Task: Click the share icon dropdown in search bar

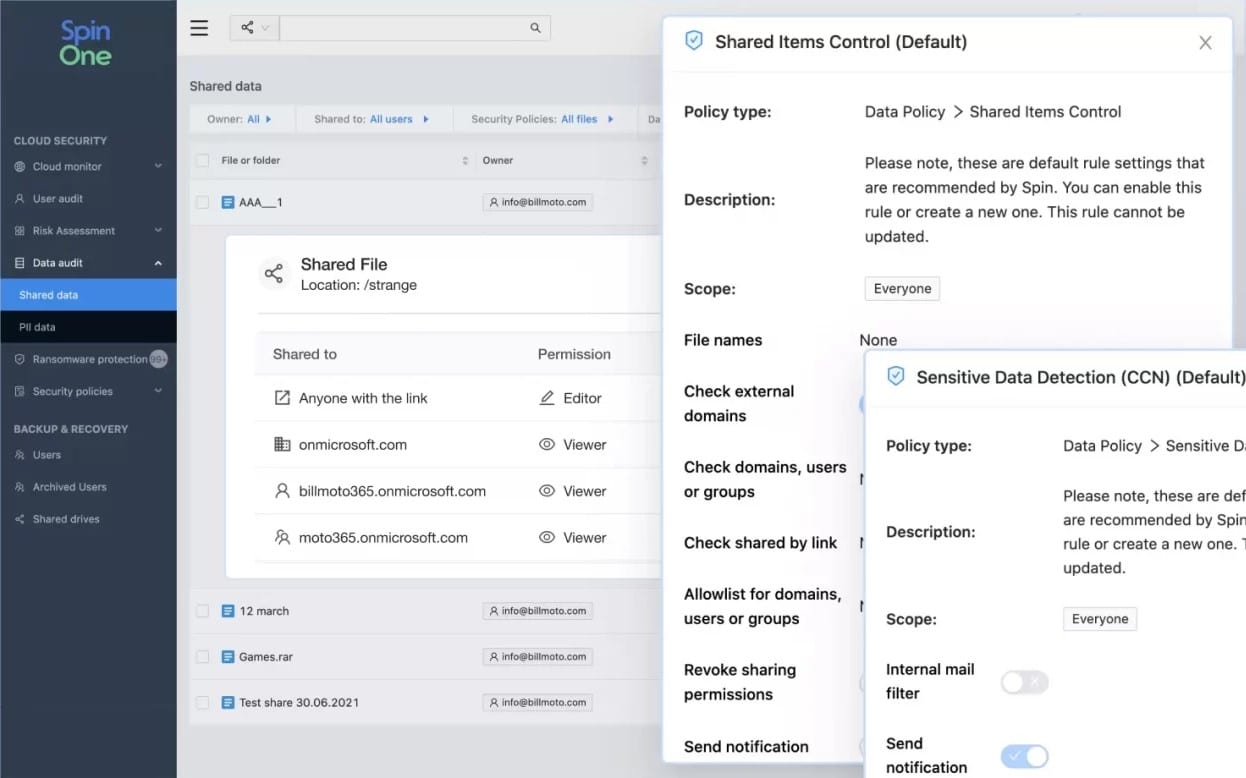Action: 254,28
